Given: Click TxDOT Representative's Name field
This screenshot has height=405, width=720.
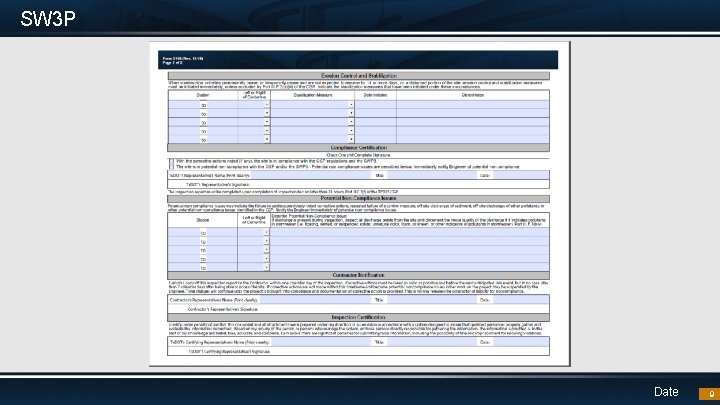Looking at the screenshot, I should click(x=311, y=175).
